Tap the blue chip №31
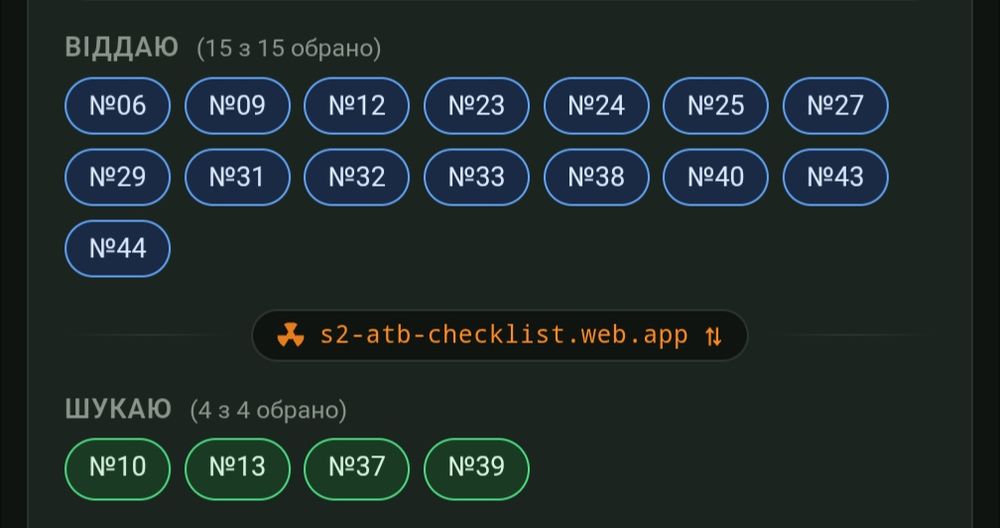The height and width of the screenshot is (528, 1000). 238,177
